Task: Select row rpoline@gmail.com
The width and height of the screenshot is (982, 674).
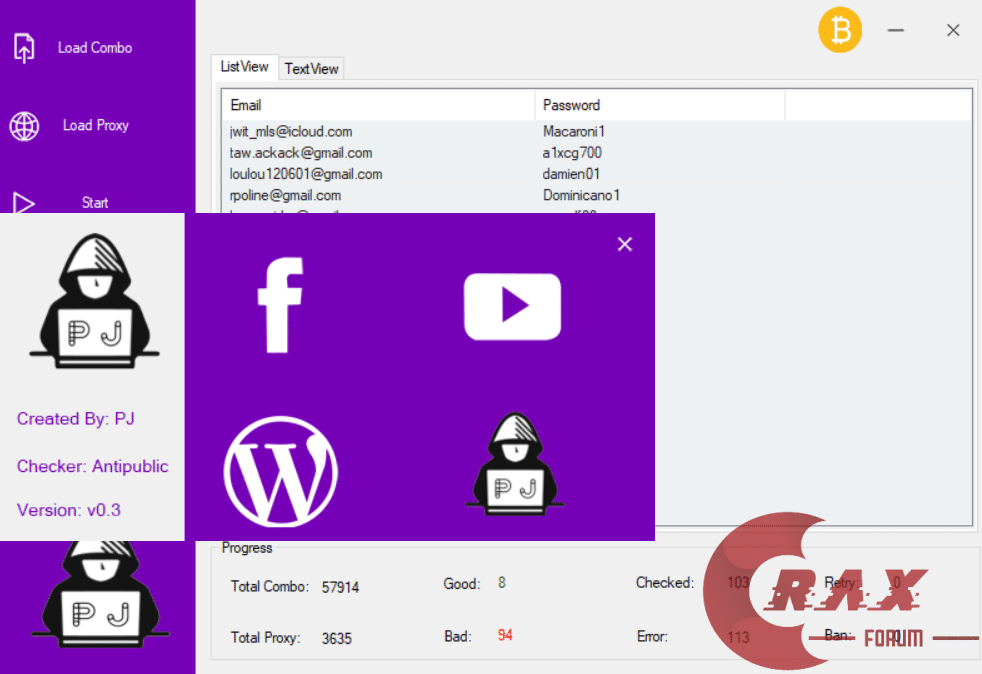Action: [596, 195]
